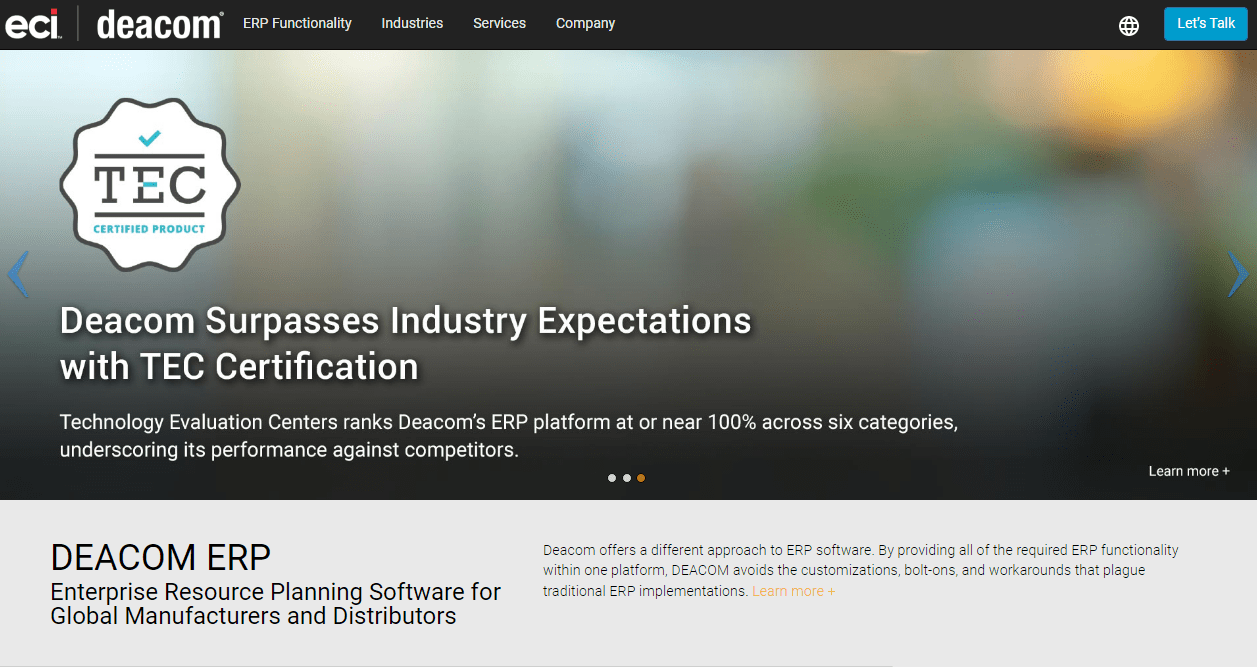Screen dimensions: 1257x667
Task: Select the third orange carousel dot
Action: coord(641,478)
